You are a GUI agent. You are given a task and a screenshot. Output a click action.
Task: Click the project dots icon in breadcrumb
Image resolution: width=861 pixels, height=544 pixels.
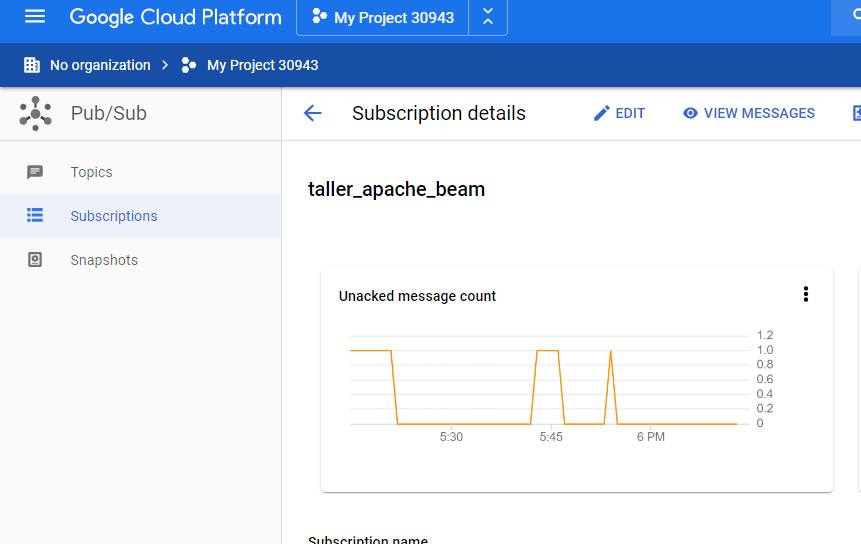point(188,65)
